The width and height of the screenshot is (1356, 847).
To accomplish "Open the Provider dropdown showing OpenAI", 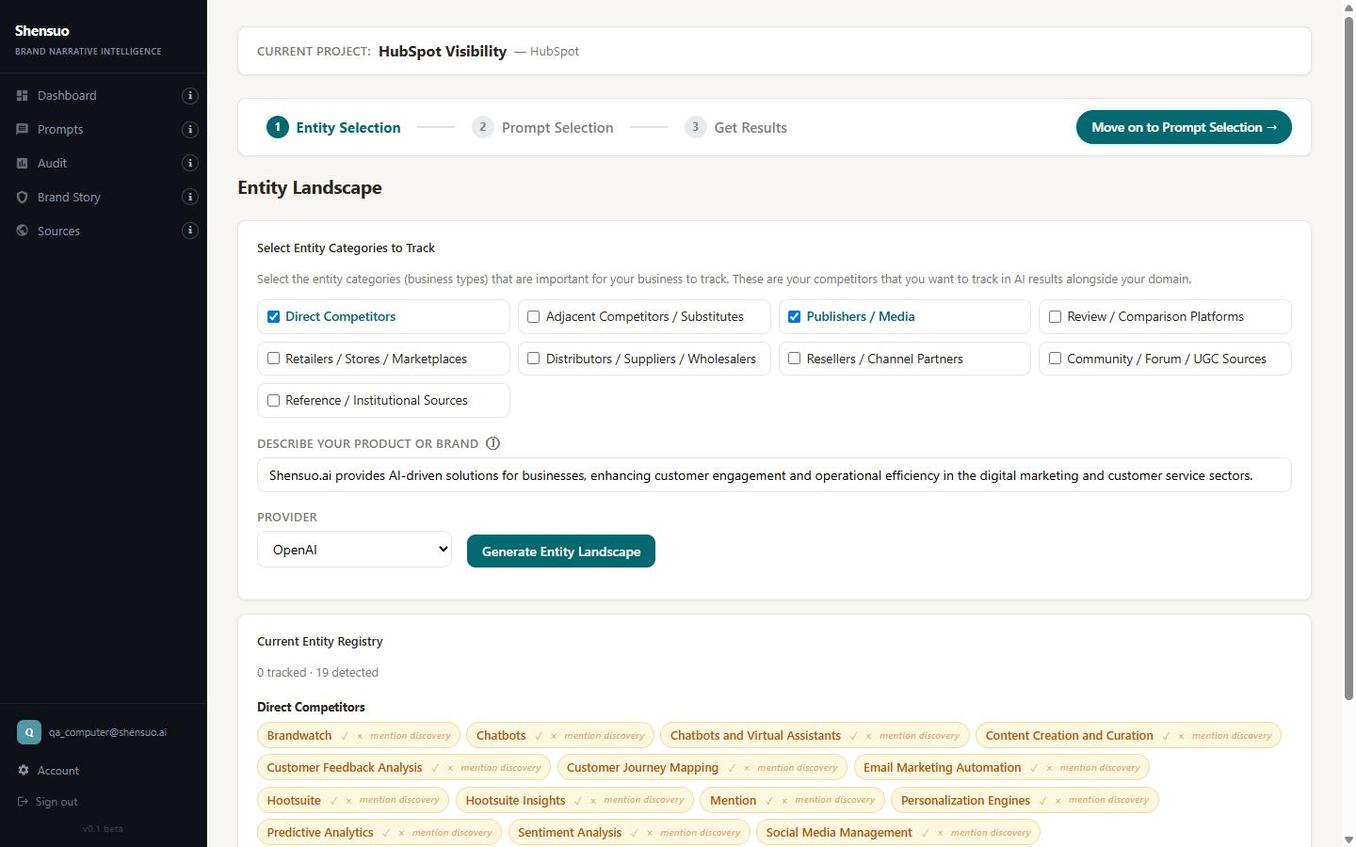I will [353, 549].
